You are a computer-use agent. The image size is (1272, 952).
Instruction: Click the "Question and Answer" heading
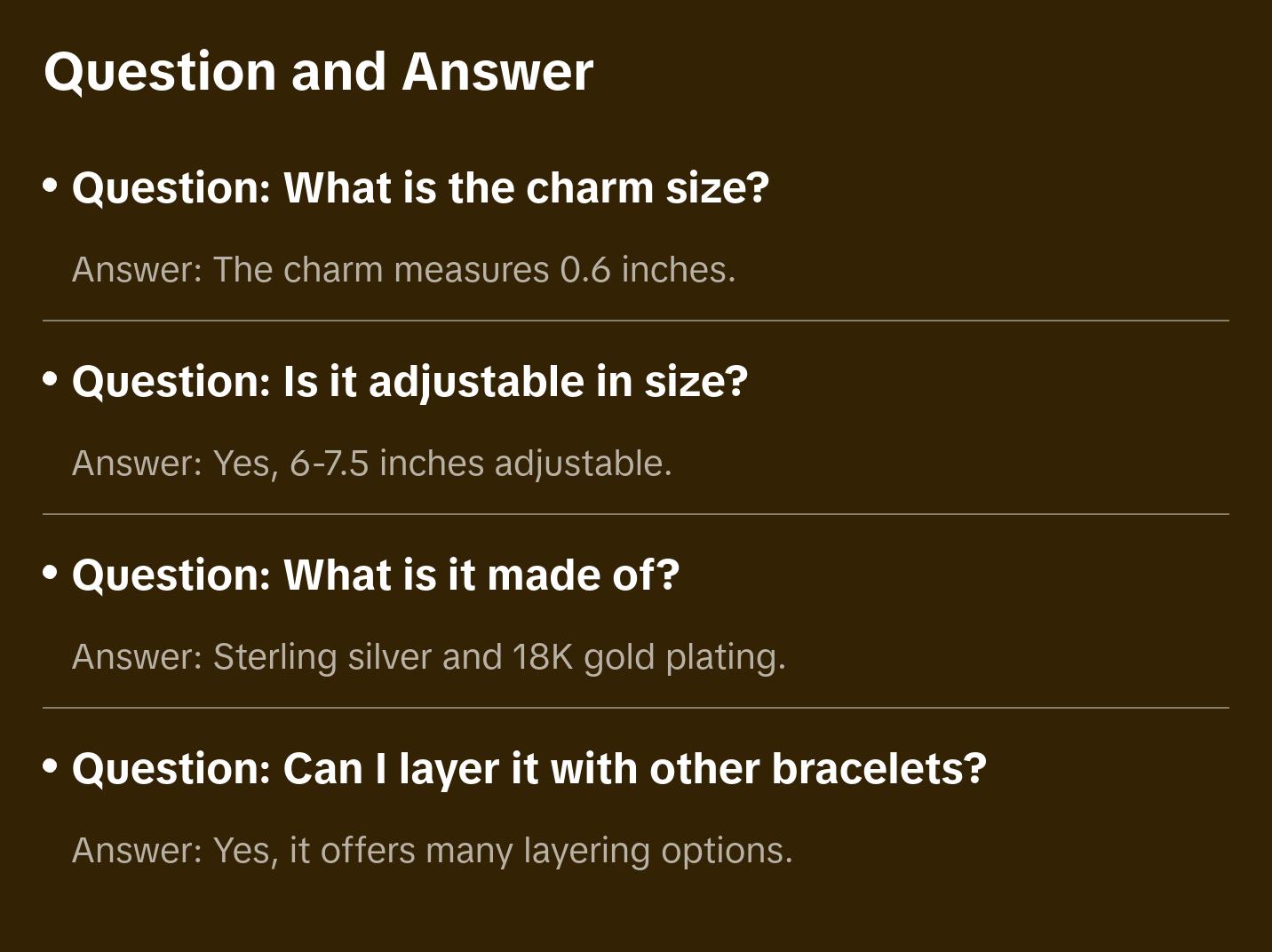point(318,71)
